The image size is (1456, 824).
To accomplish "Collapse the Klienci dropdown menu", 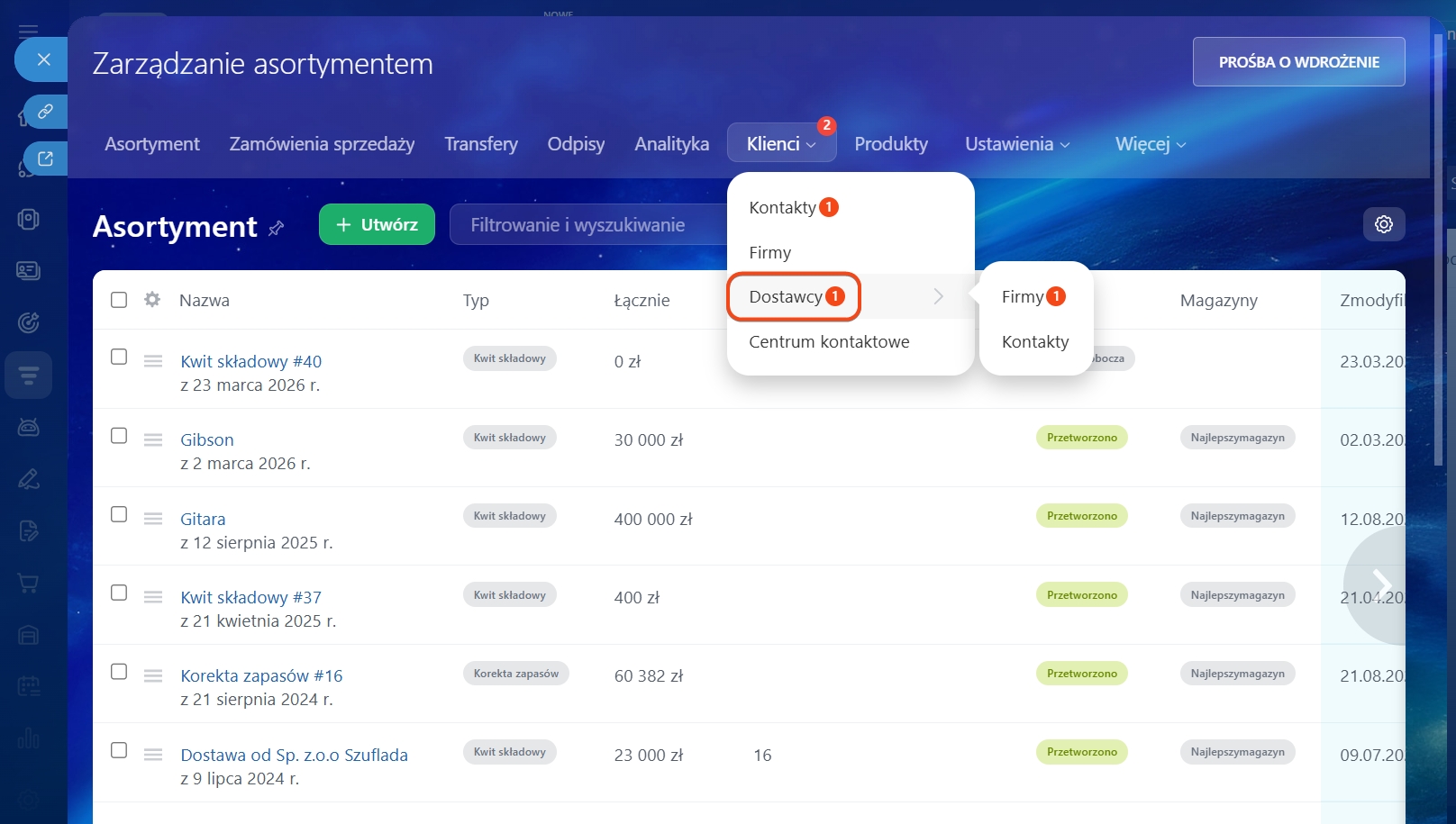I will [781, 143].
